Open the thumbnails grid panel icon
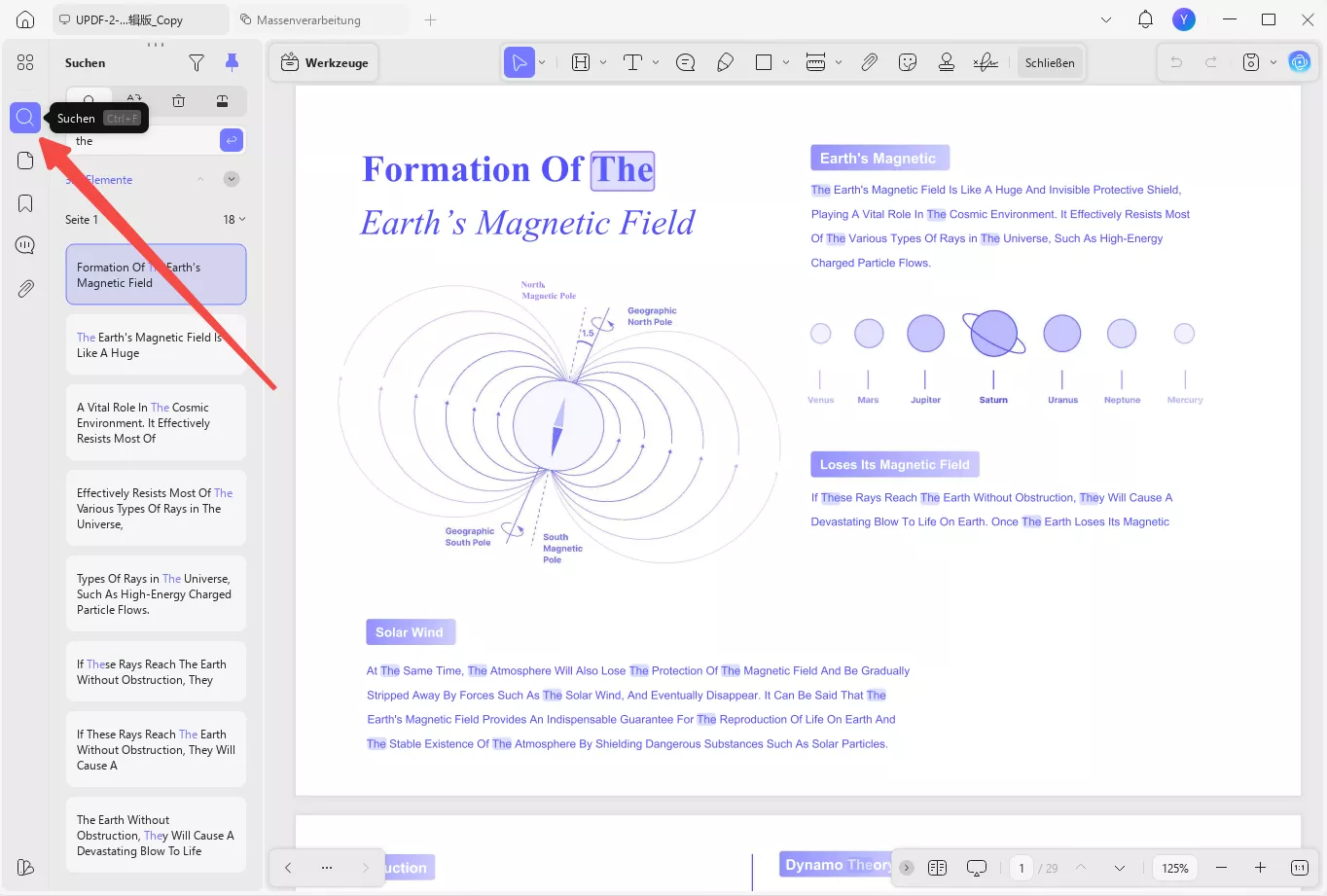Image resolution: width=1327 pixels, height=896 pixels. (25, 62)
